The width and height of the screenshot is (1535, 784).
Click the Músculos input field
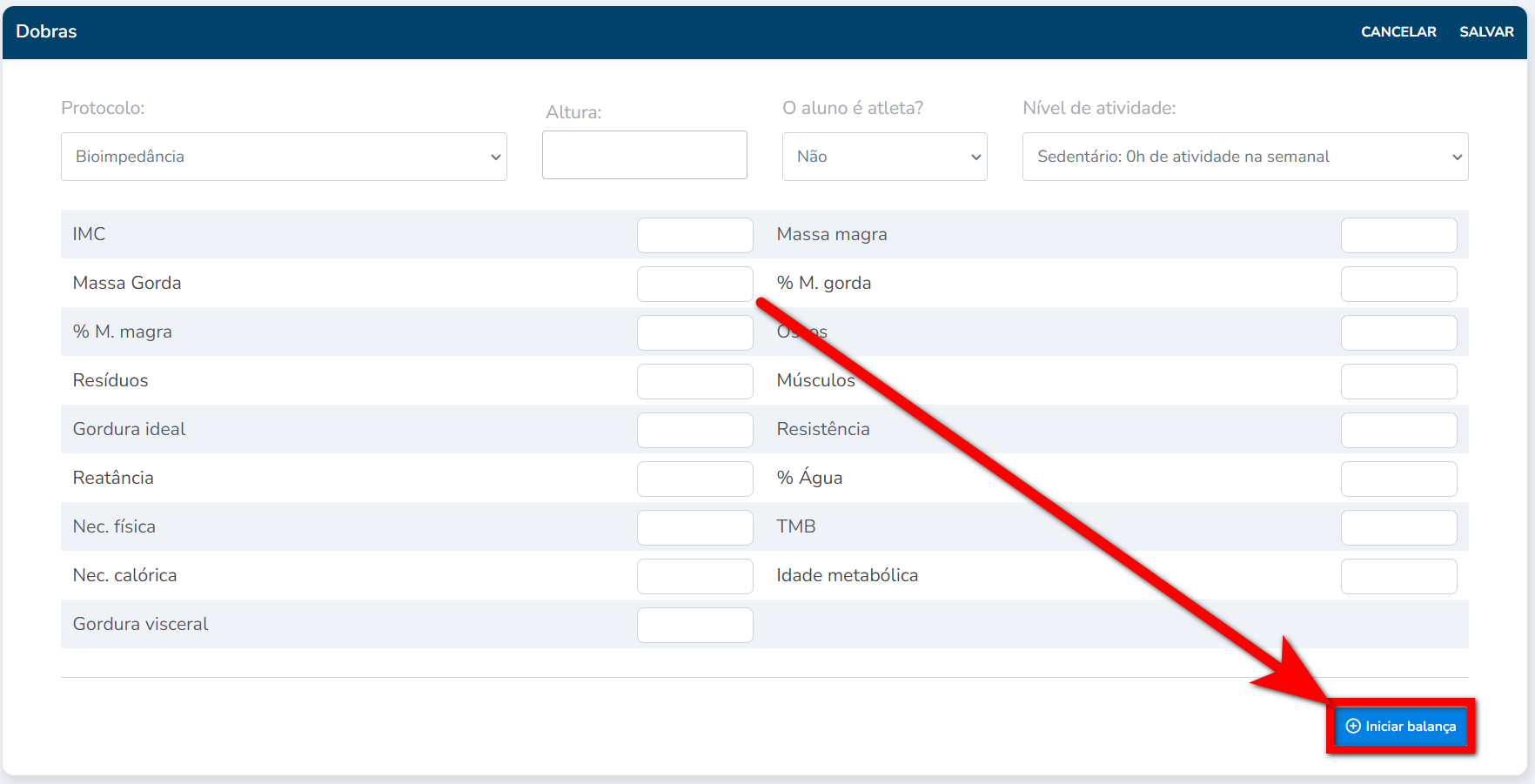point(1398,381)
